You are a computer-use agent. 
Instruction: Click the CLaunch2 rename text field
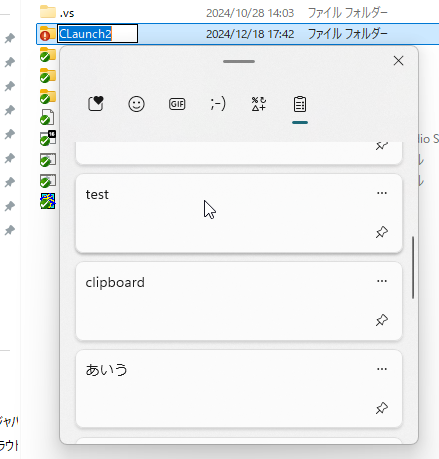97,34
